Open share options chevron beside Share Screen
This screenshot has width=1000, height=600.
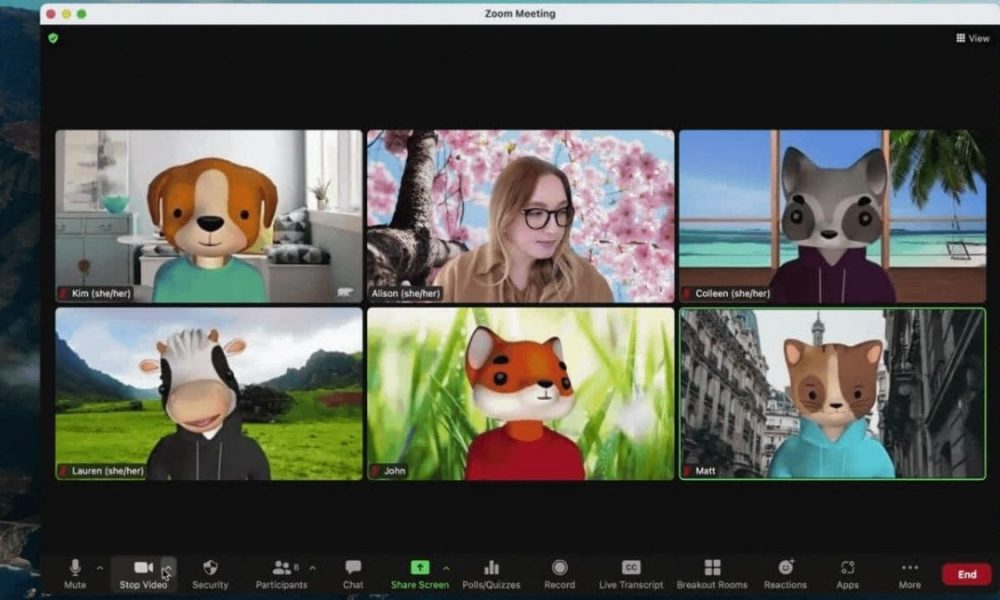pos(446,567)
